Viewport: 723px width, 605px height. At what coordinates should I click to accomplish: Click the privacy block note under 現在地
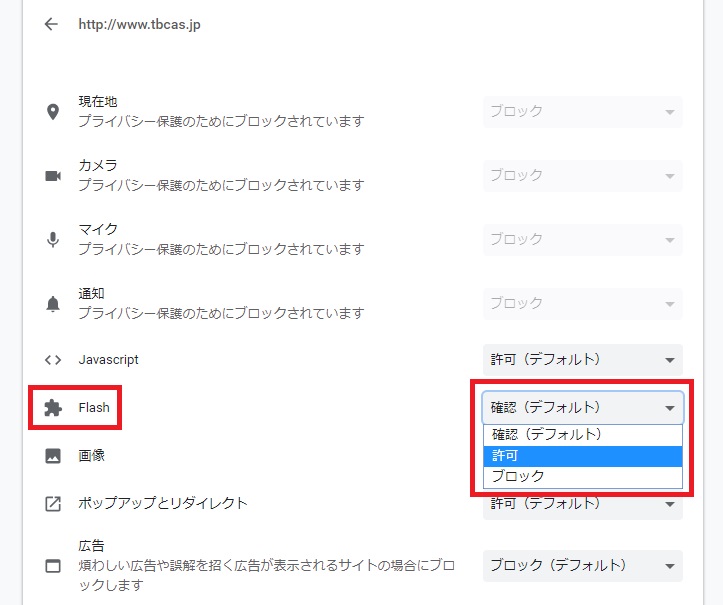[221, 121]
